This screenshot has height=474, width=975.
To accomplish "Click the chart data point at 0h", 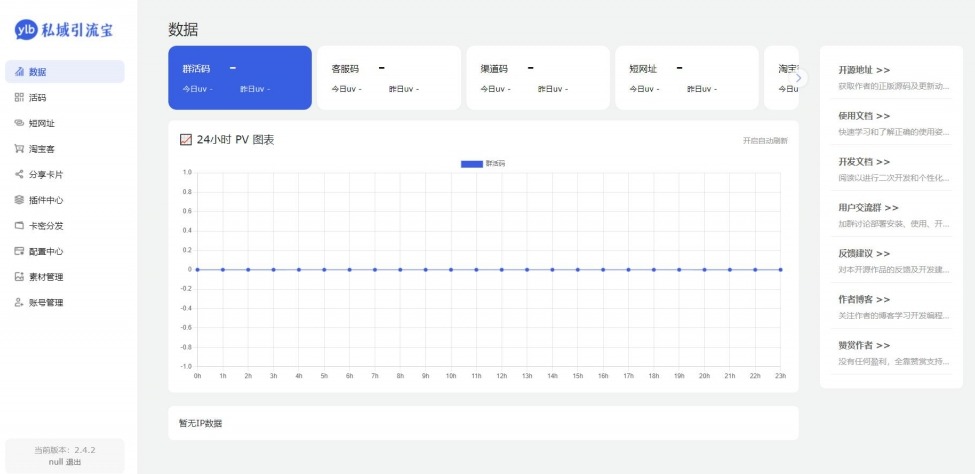I will [x=198, y=269].
